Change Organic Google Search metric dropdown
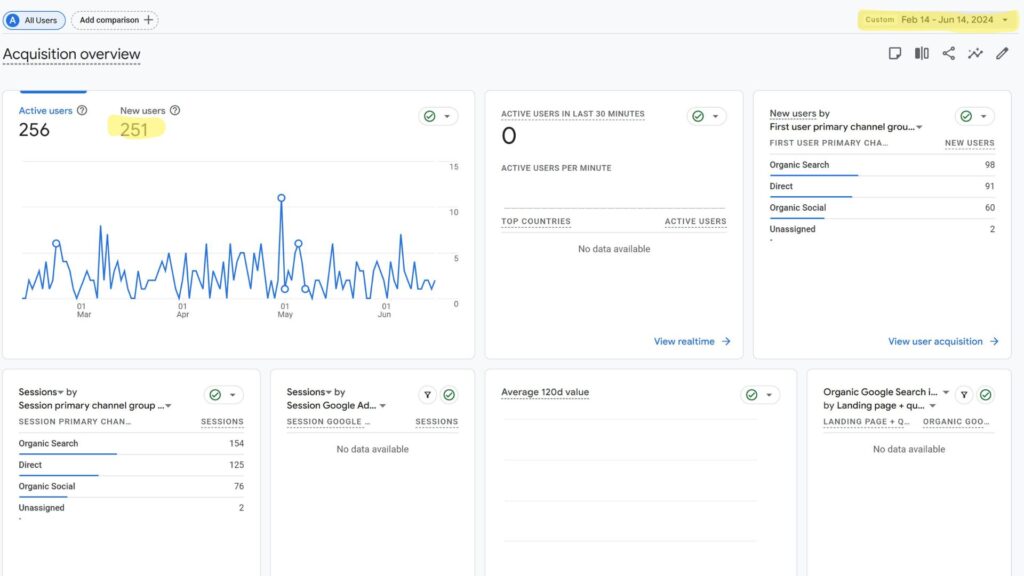The height and width of the screenshot is (576, 1024). [x=886, y=392]
